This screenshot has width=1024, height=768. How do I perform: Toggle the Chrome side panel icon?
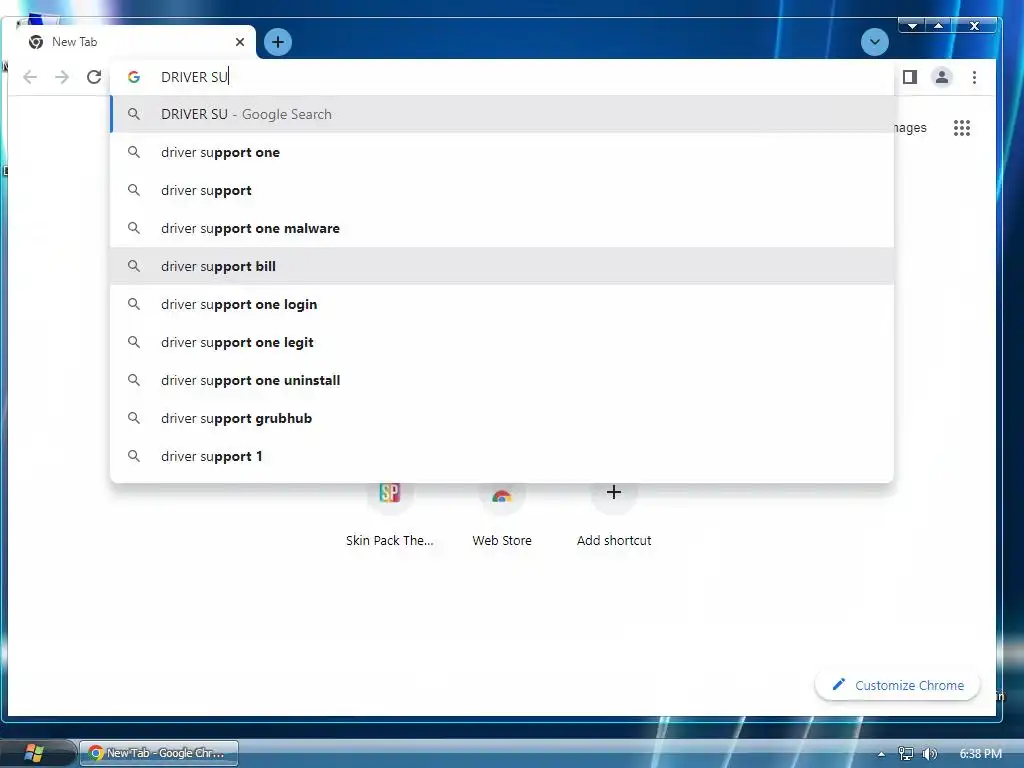click(x=910, y=77)
